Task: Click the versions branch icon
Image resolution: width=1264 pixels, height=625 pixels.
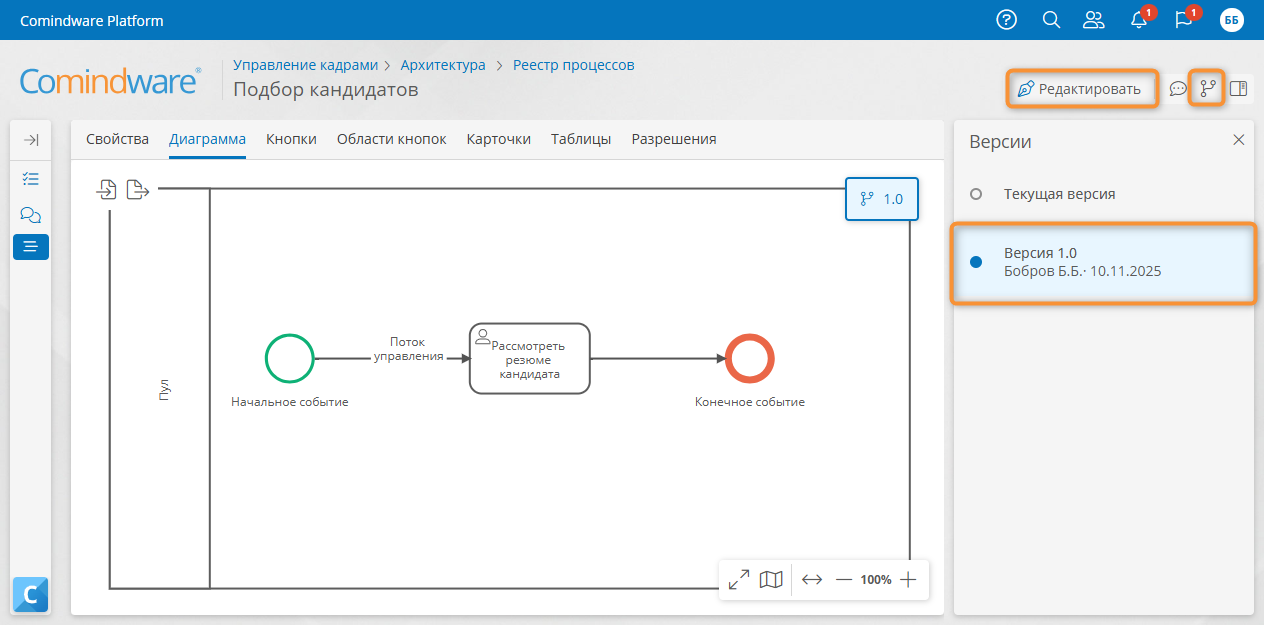Action: click(1208, 89)
